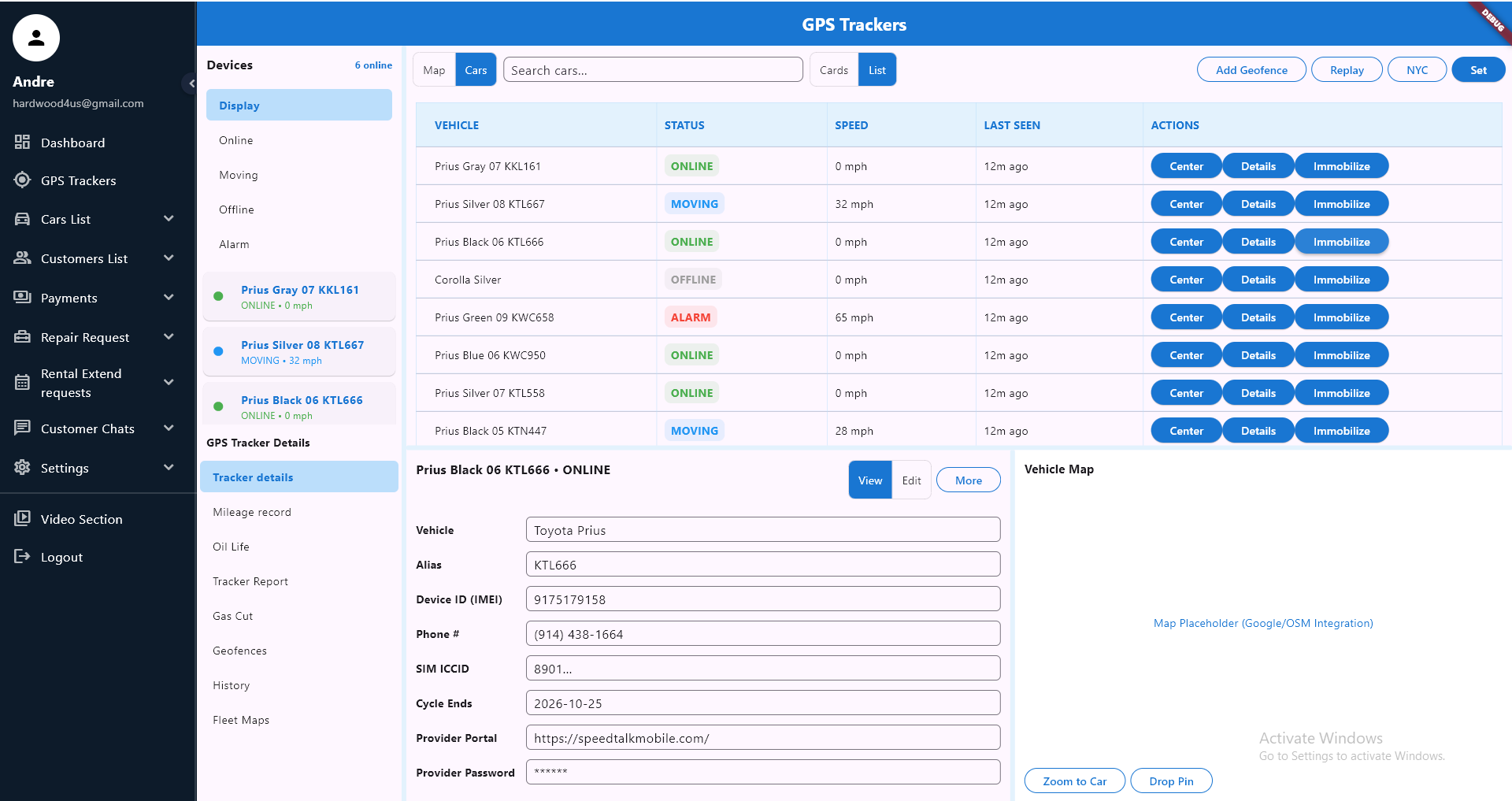
Task: Immobilize the Prius Green 09 KWC658
Action: tap(1341, 317)
